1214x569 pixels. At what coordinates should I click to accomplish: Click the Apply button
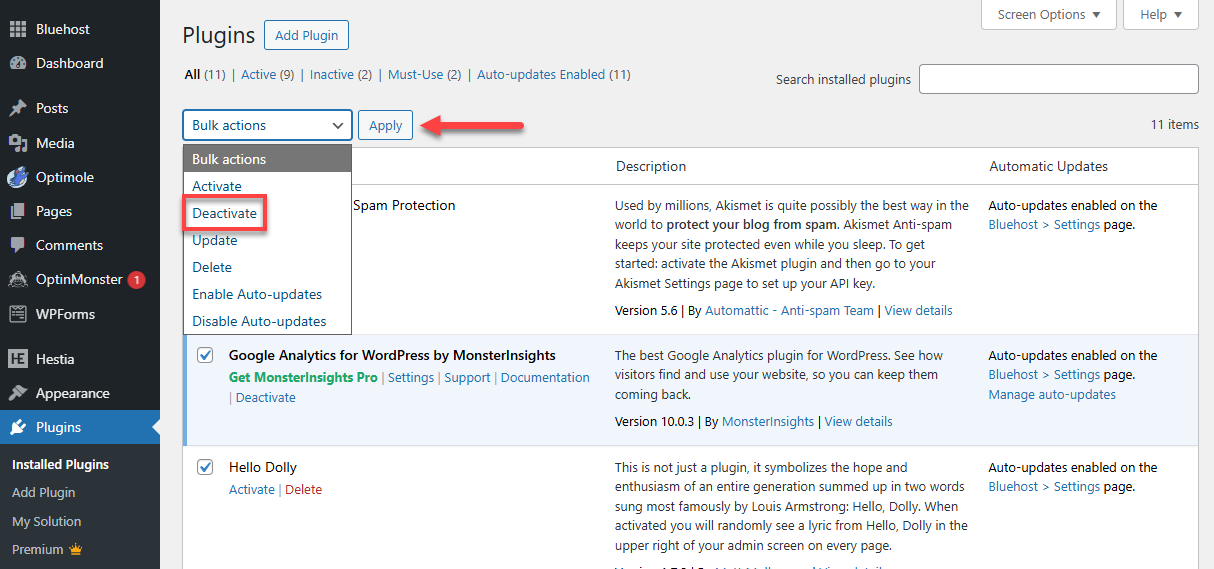tap(385, 125)
